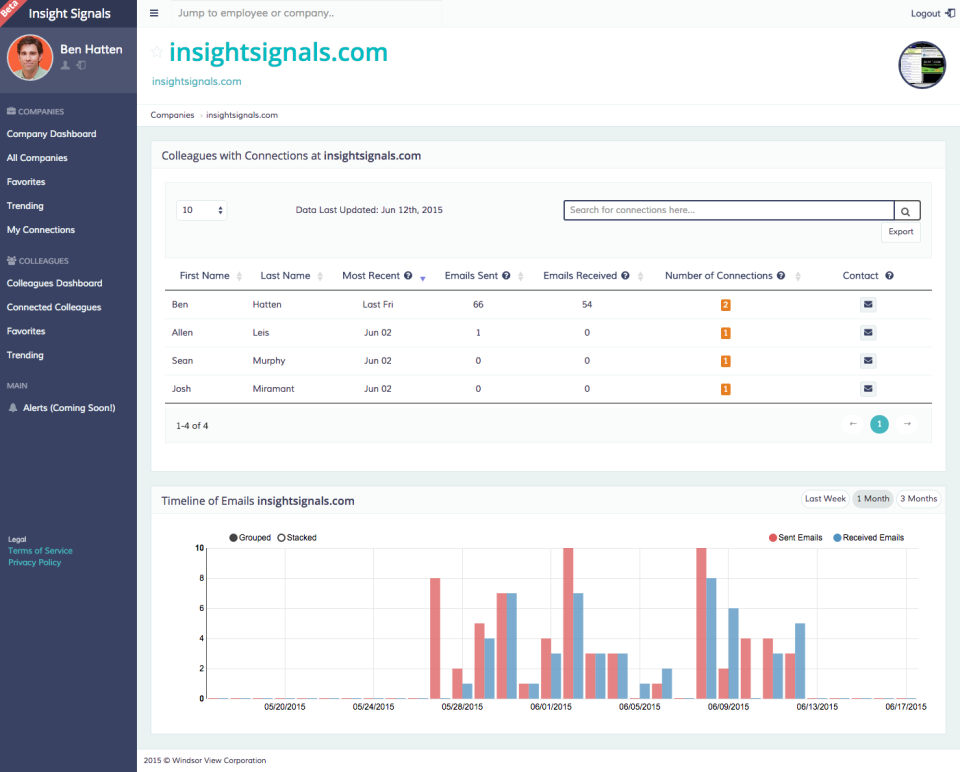Screen dimensions: 960x772
Task: Click the jump to employee or company field
Action: 300,13
